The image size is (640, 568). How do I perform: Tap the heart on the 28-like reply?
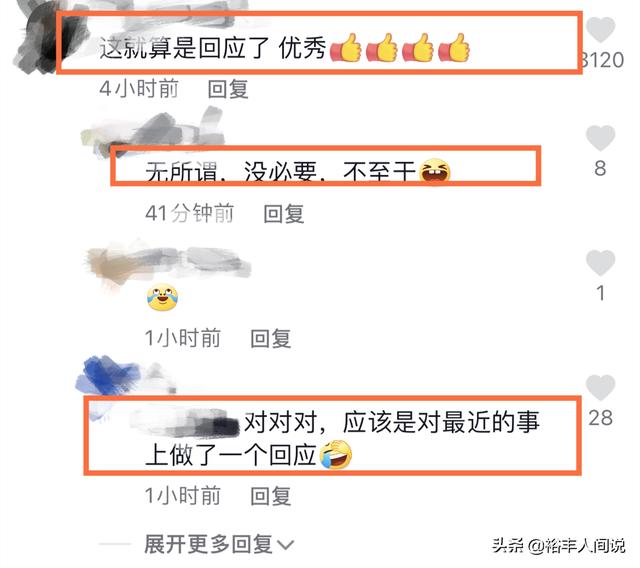[600, 388]
